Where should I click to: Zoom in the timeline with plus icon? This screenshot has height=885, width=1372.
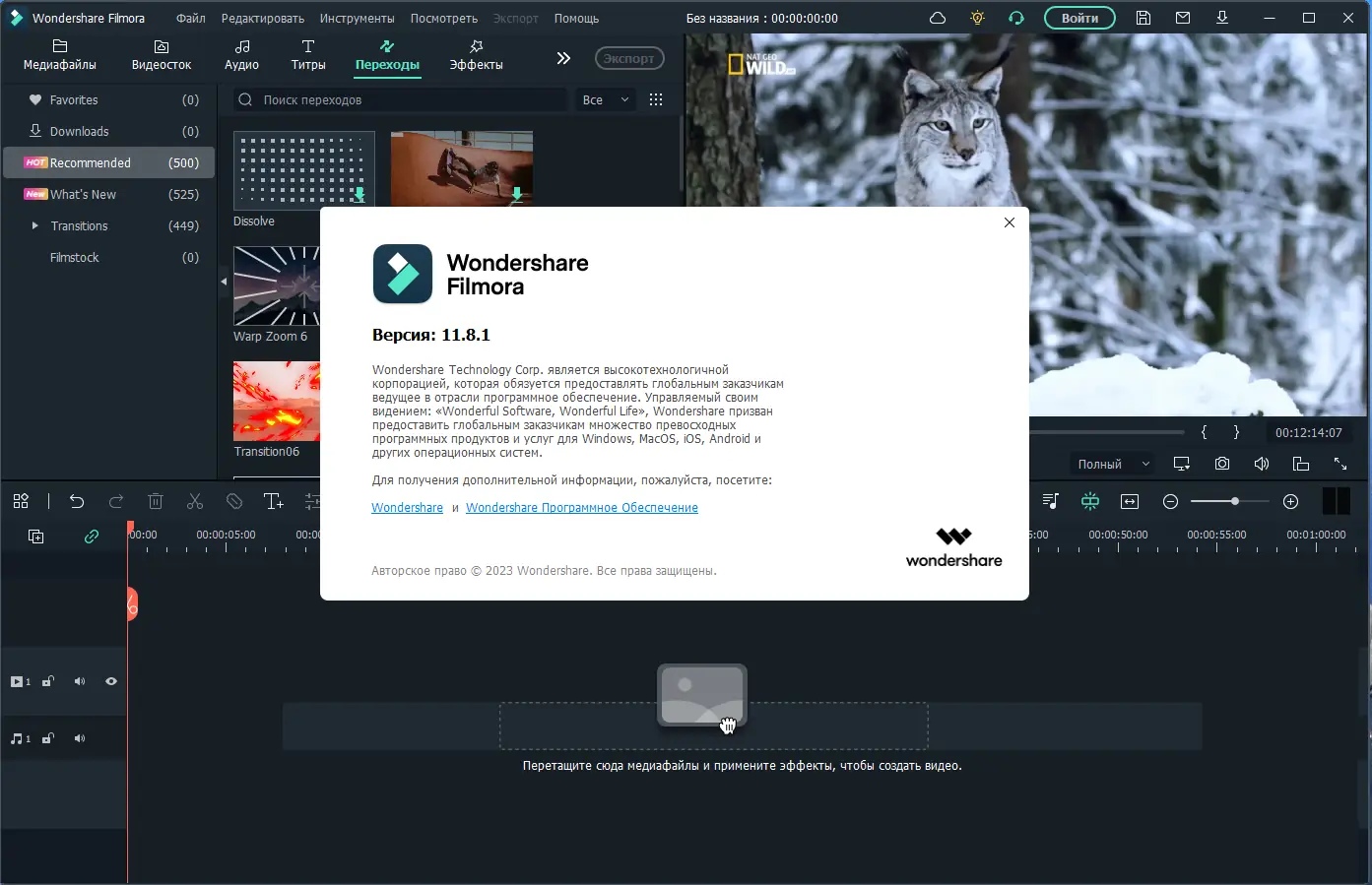click(x=1291, y=501)
